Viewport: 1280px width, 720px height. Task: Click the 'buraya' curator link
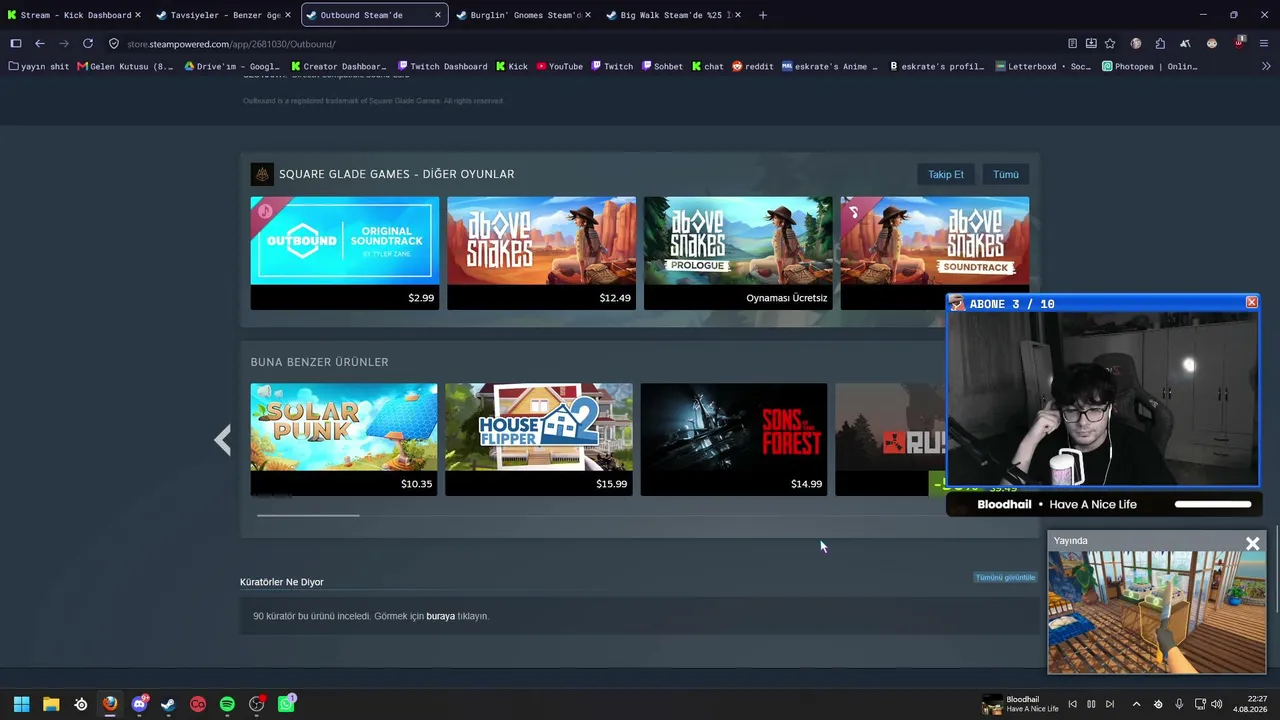[440, 616]
